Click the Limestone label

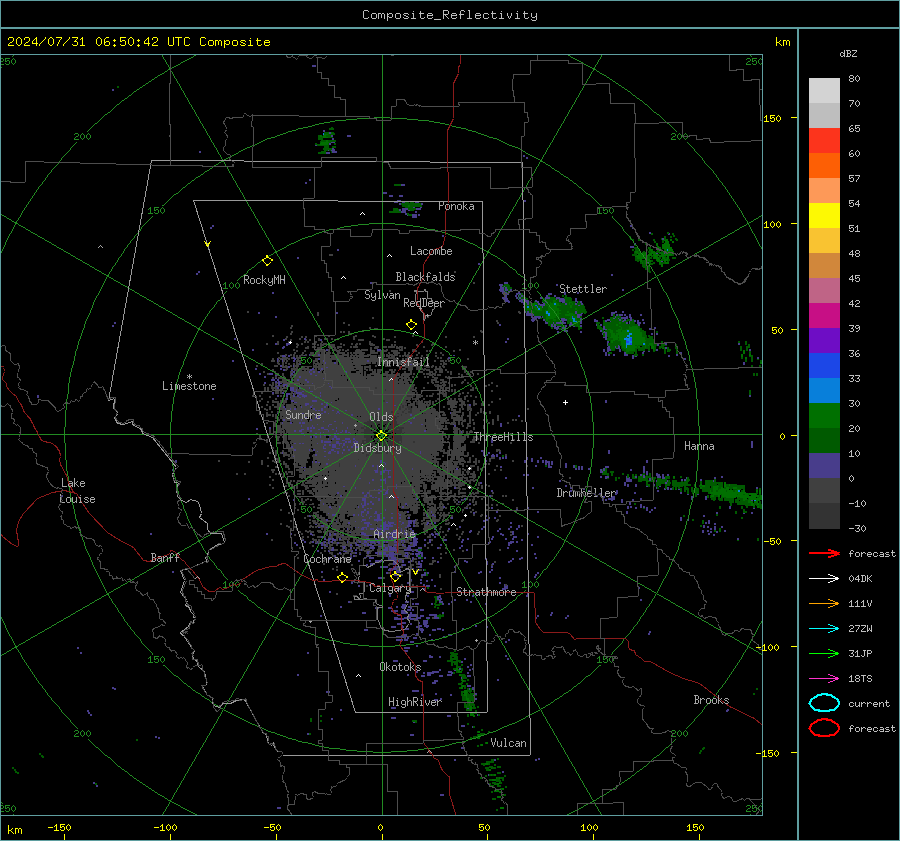tap(189, 386)
